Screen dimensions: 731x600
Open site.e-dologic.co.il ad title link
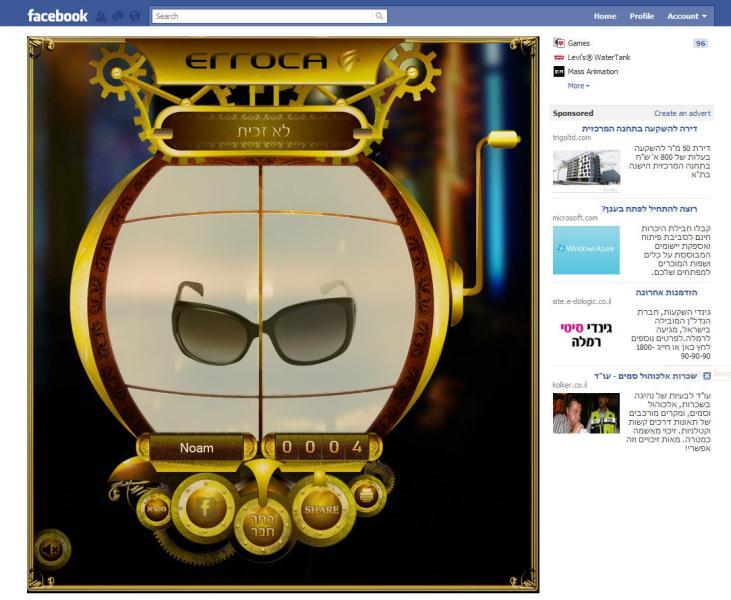[x=666, y=292]
